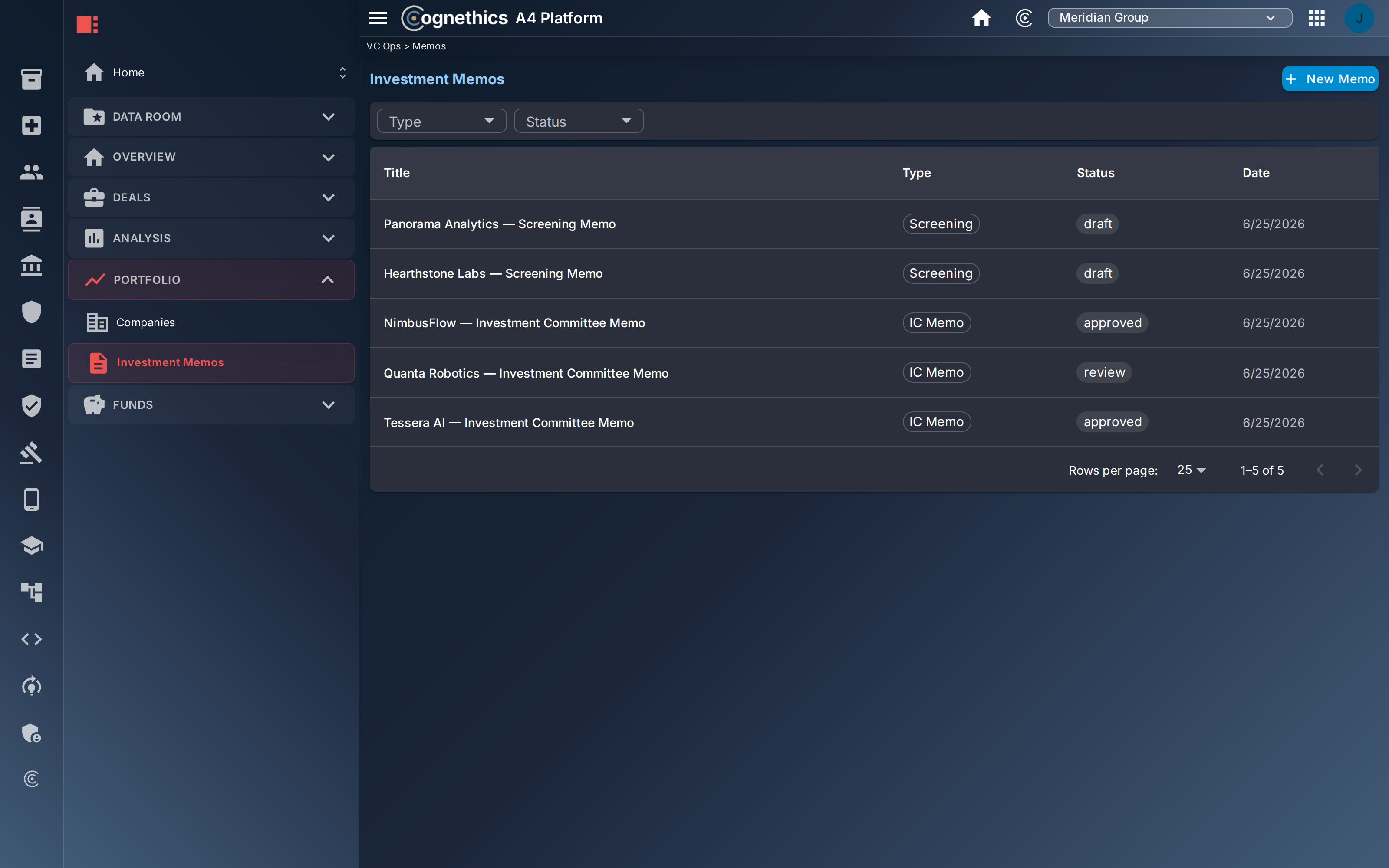1389x868 pixels.
Task: Open the graduation cap icon in rail
Action: click(32, 546)
